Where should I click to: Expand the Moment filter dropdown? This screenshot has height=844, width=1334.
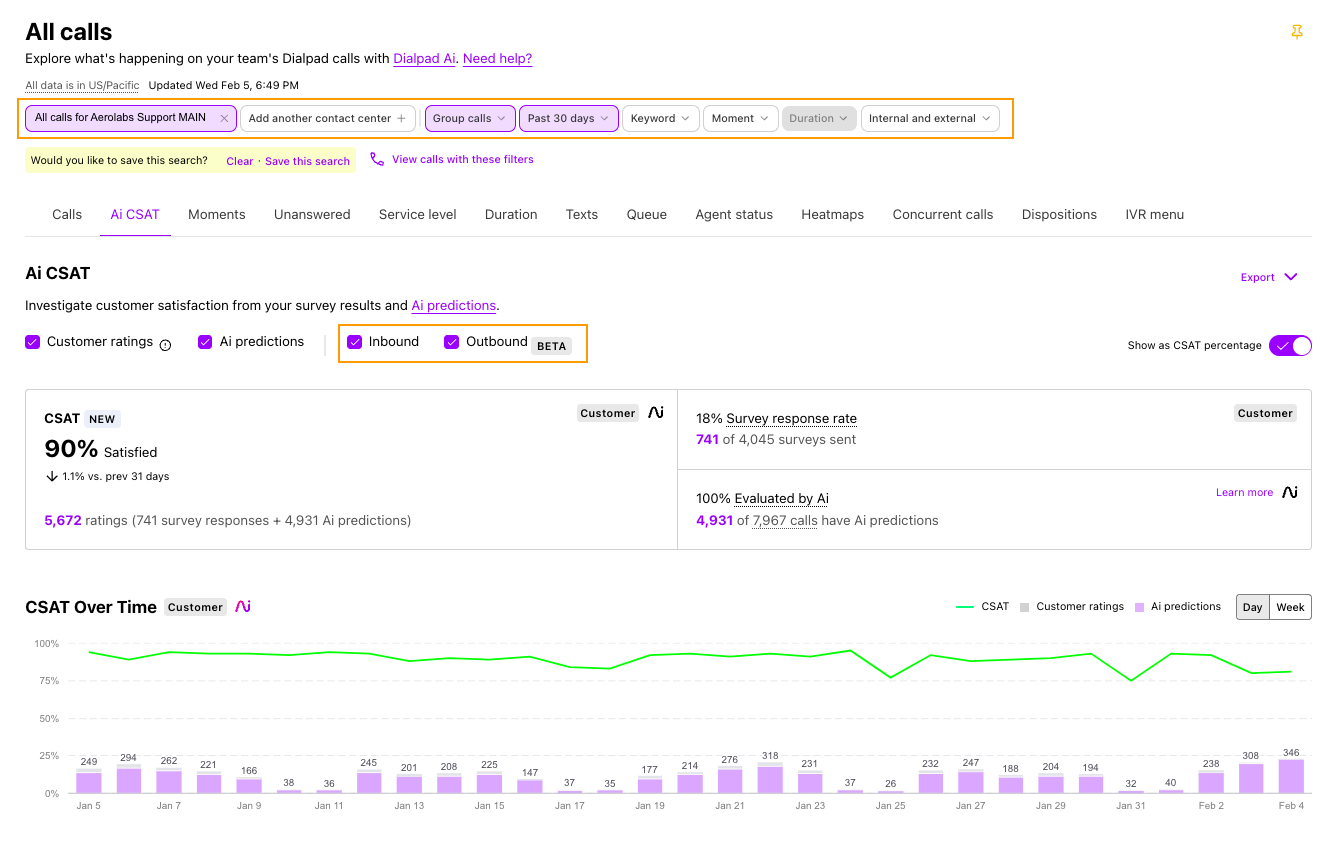pyautogui.click(x=740, y=118)
